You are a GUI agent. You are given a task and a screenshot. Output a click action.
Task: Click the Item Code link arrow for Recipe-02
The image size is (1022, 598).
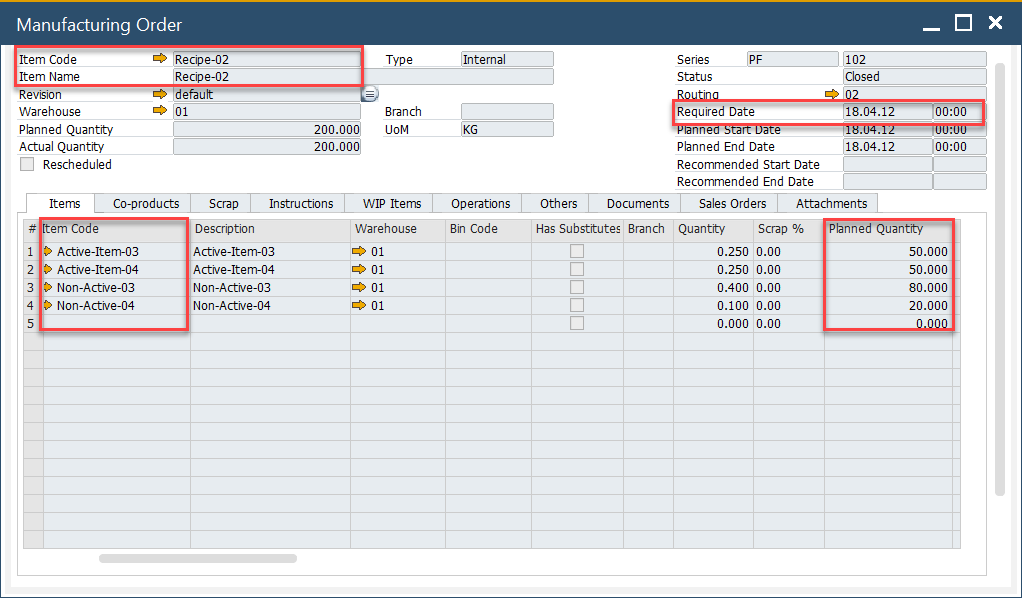click(x=160, y=59)
